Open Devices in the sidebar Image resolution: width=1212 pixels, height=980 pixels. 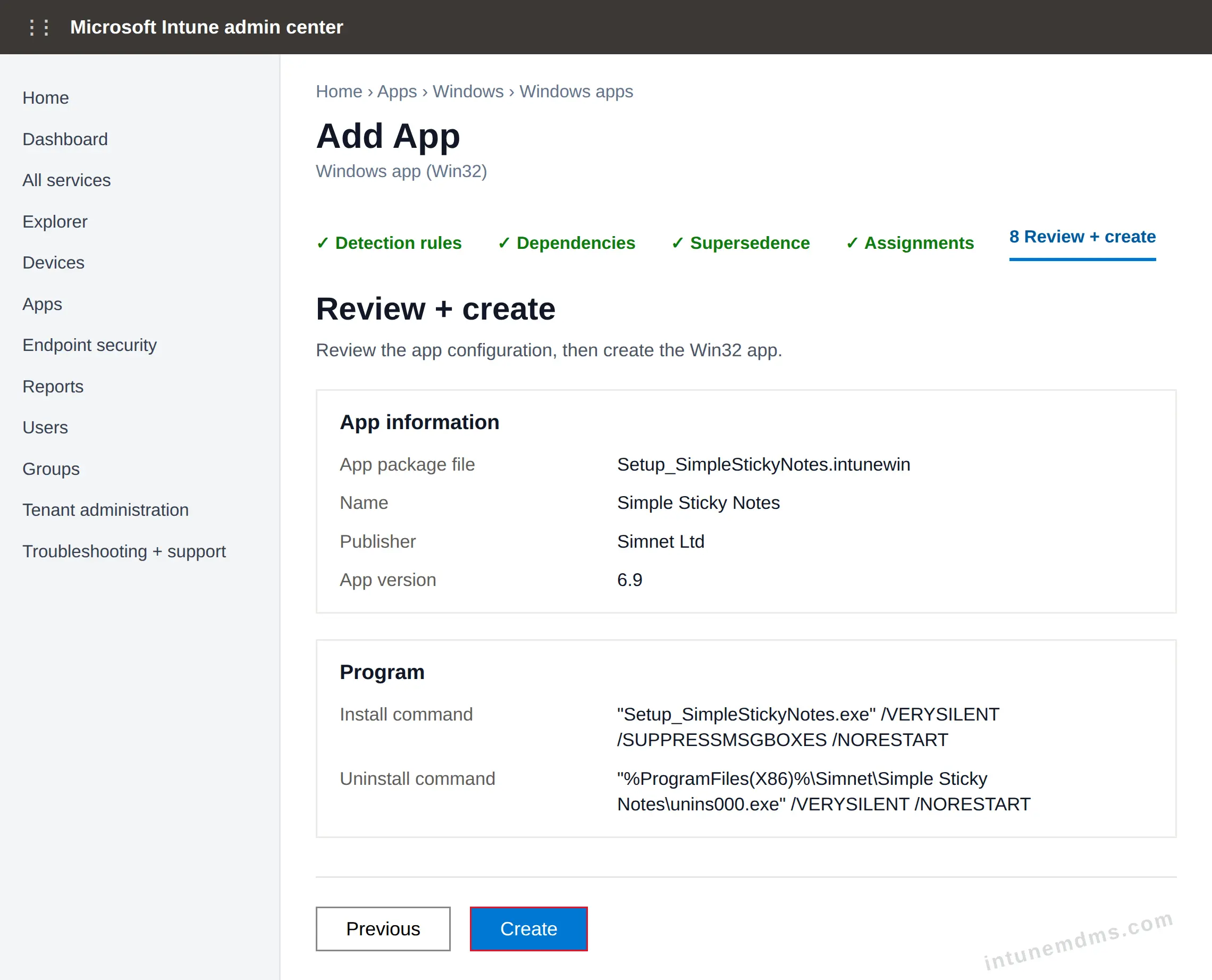tap(54, 263)
